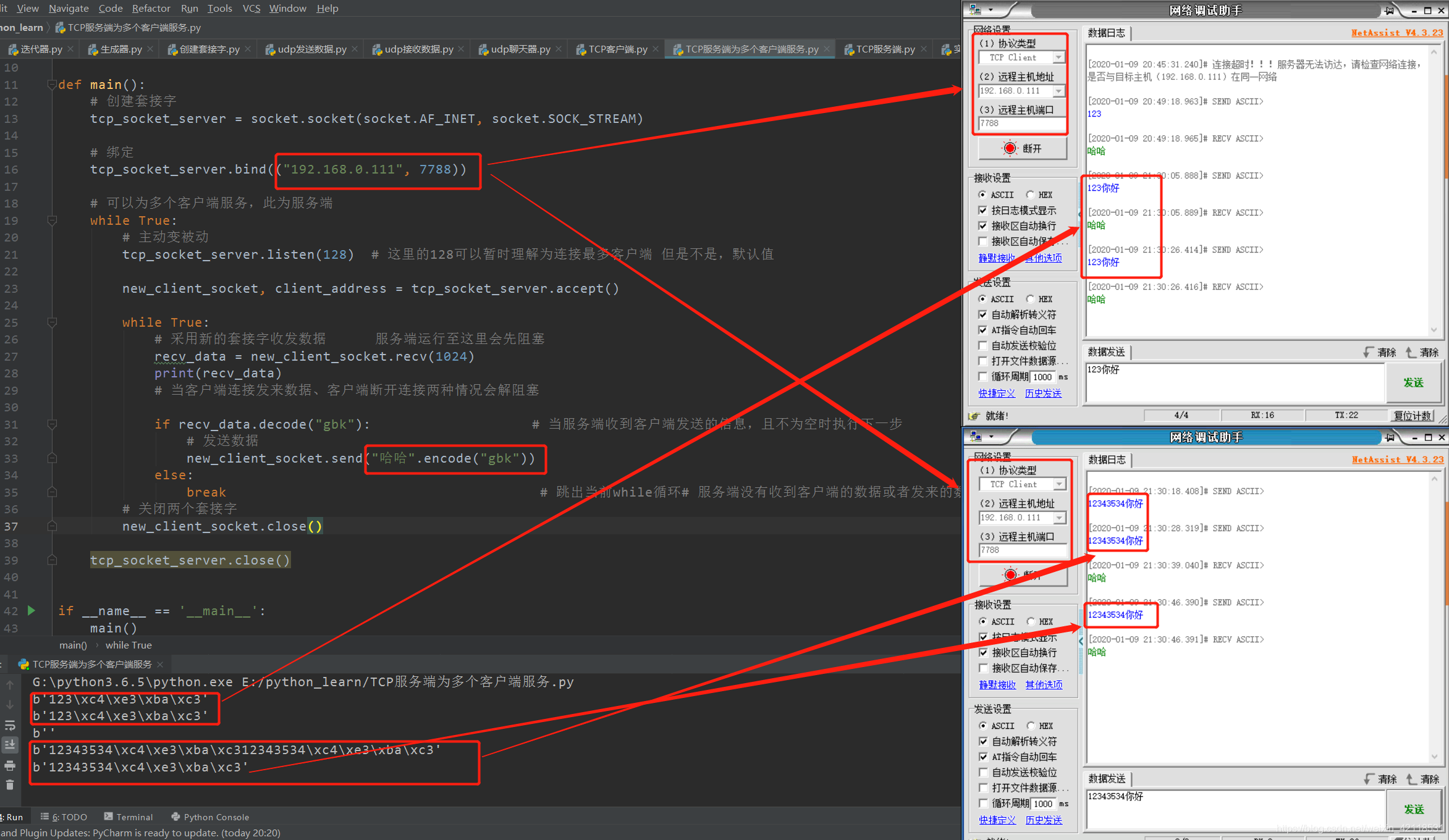Enable 接收区自动保存 checkbox in lower NetAssist
The height and width of the screenshot is (840, 1449).
pyautogui.click(x=983, y=668)
